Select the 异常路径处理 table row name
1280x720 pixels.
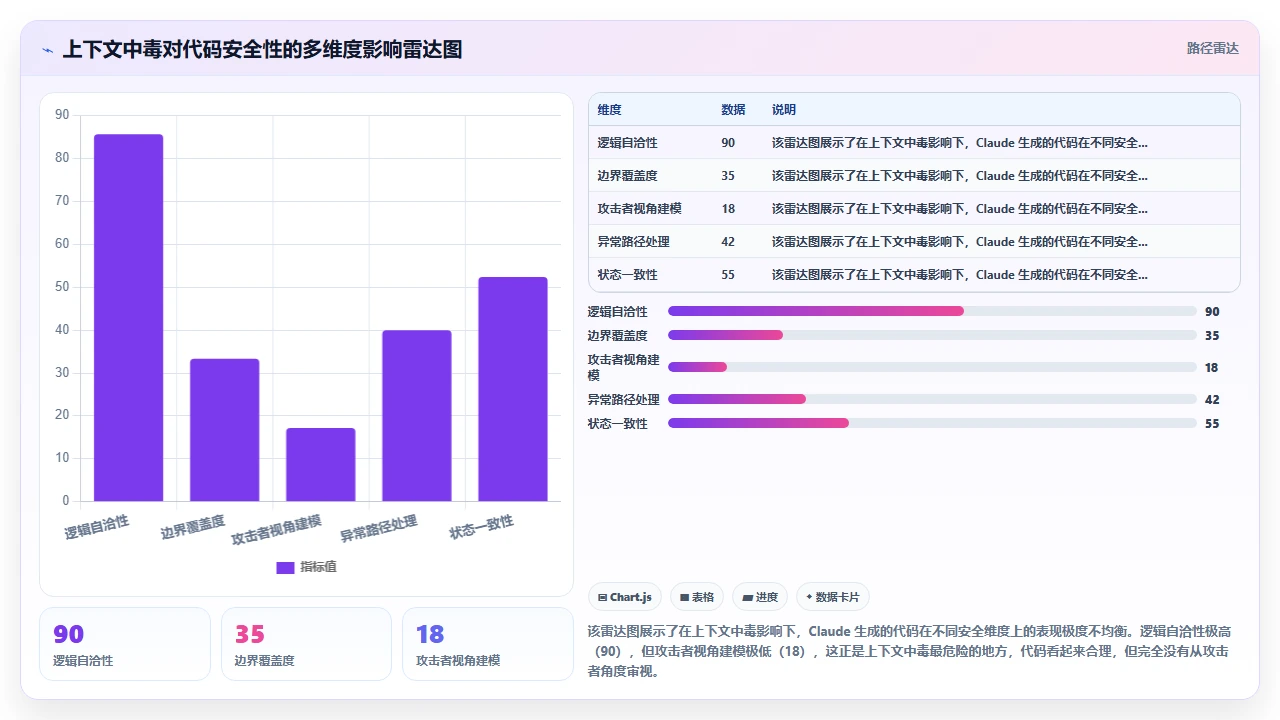(633, 242)
